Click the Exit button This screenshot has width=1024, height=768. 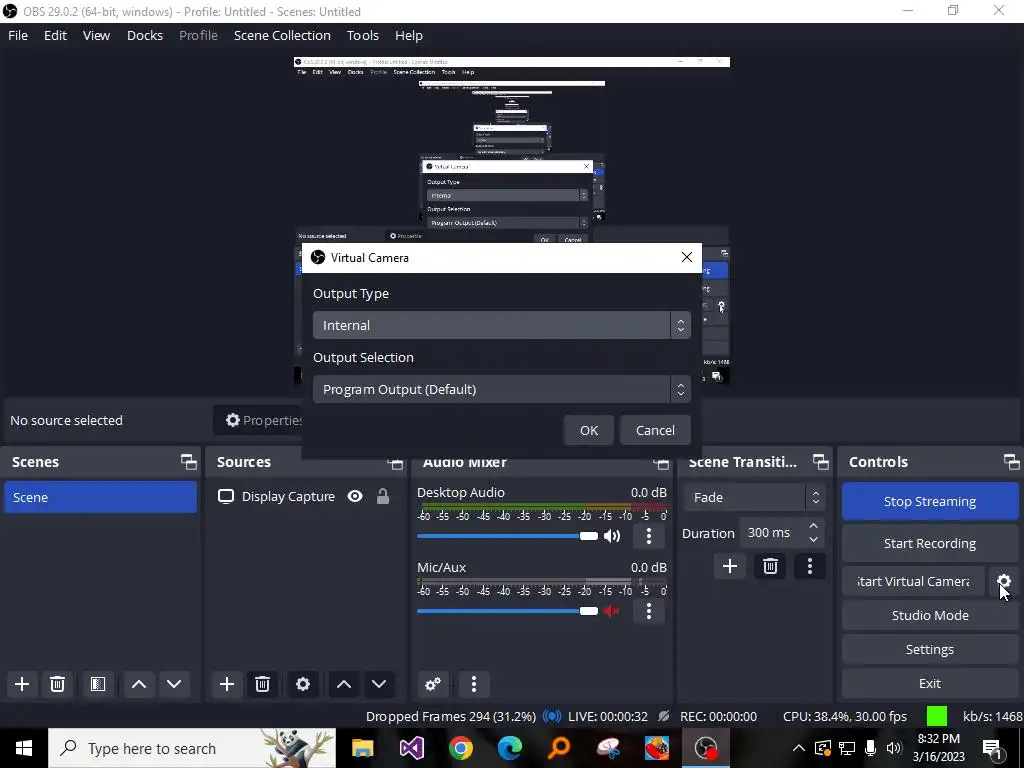930,683
